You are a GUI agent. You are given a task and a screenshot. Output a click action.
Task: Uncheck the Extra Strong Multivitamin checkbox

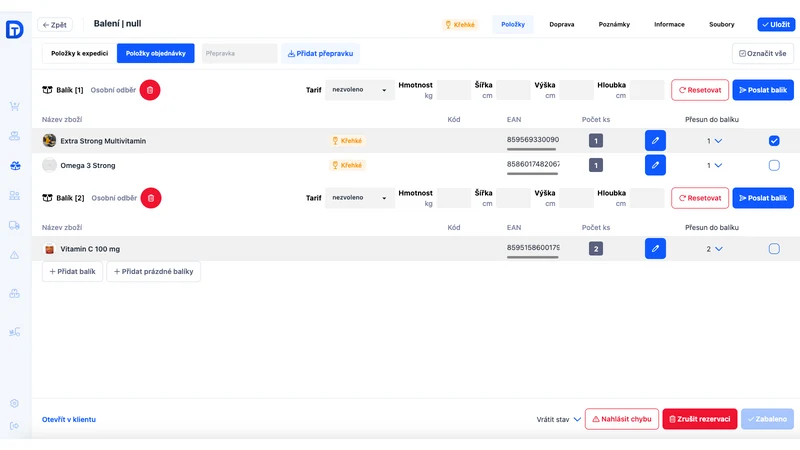click(x=774, y=141)
